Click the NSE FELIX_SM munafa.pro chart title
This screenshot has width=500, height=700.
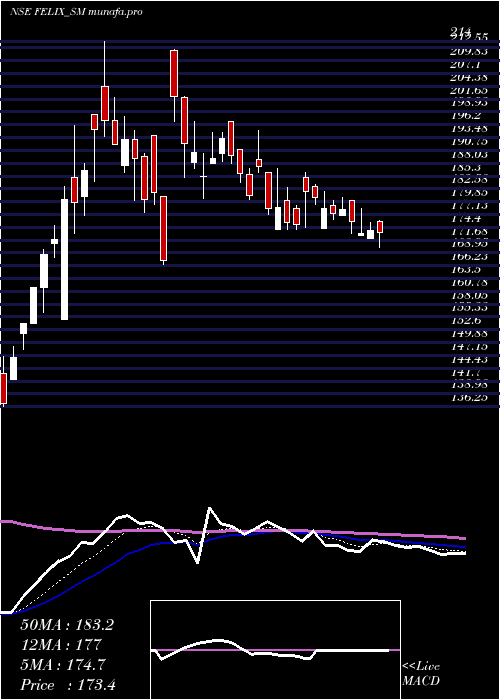coord(76,12)
